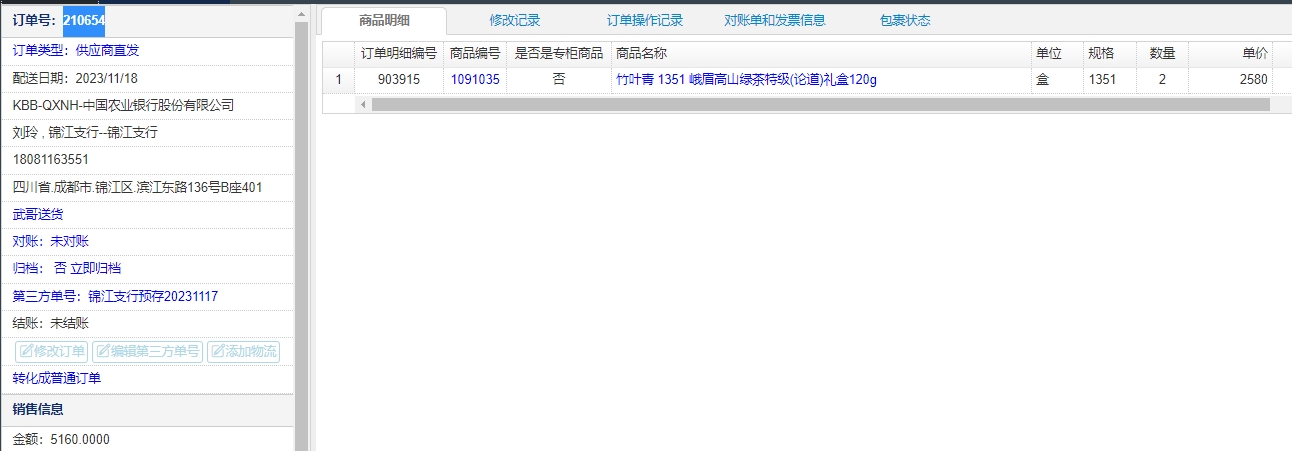The height and width of the screenshot is (451, 1292).
Task: Click the KBB-QXNH-中国农业银行股份有限公司 text
Action: (x=123, y=105)
